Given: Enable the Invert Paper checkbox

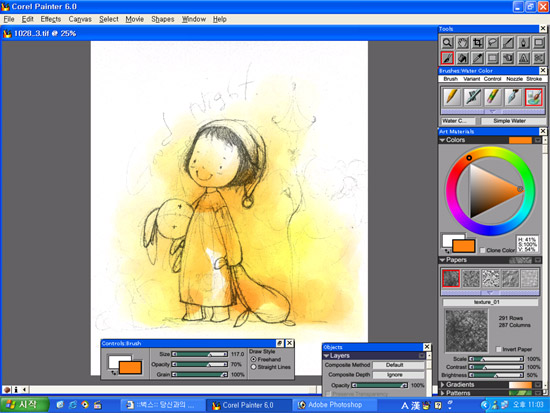Looking at the screenshot, I should tap(498, 349).
